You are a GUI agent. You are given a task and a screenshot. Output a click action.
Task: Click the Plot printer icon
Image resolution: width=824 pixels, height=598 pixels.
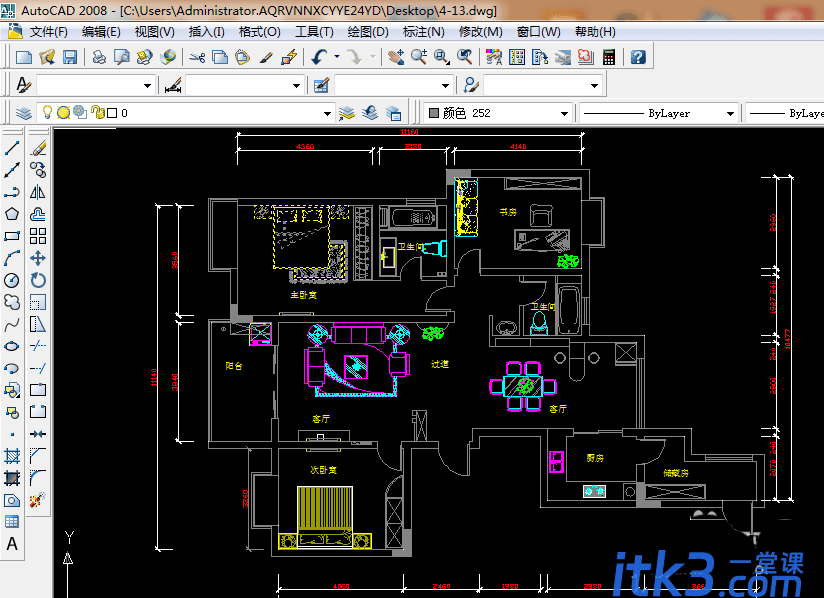pyautogui.click(x=99, y=57)
